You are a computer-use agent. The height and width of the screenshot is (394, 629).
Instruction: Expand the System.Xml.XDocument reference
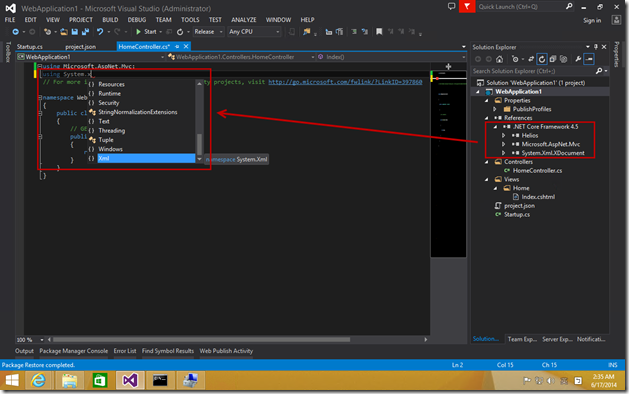pyautogui.click(x=504, y=153)
